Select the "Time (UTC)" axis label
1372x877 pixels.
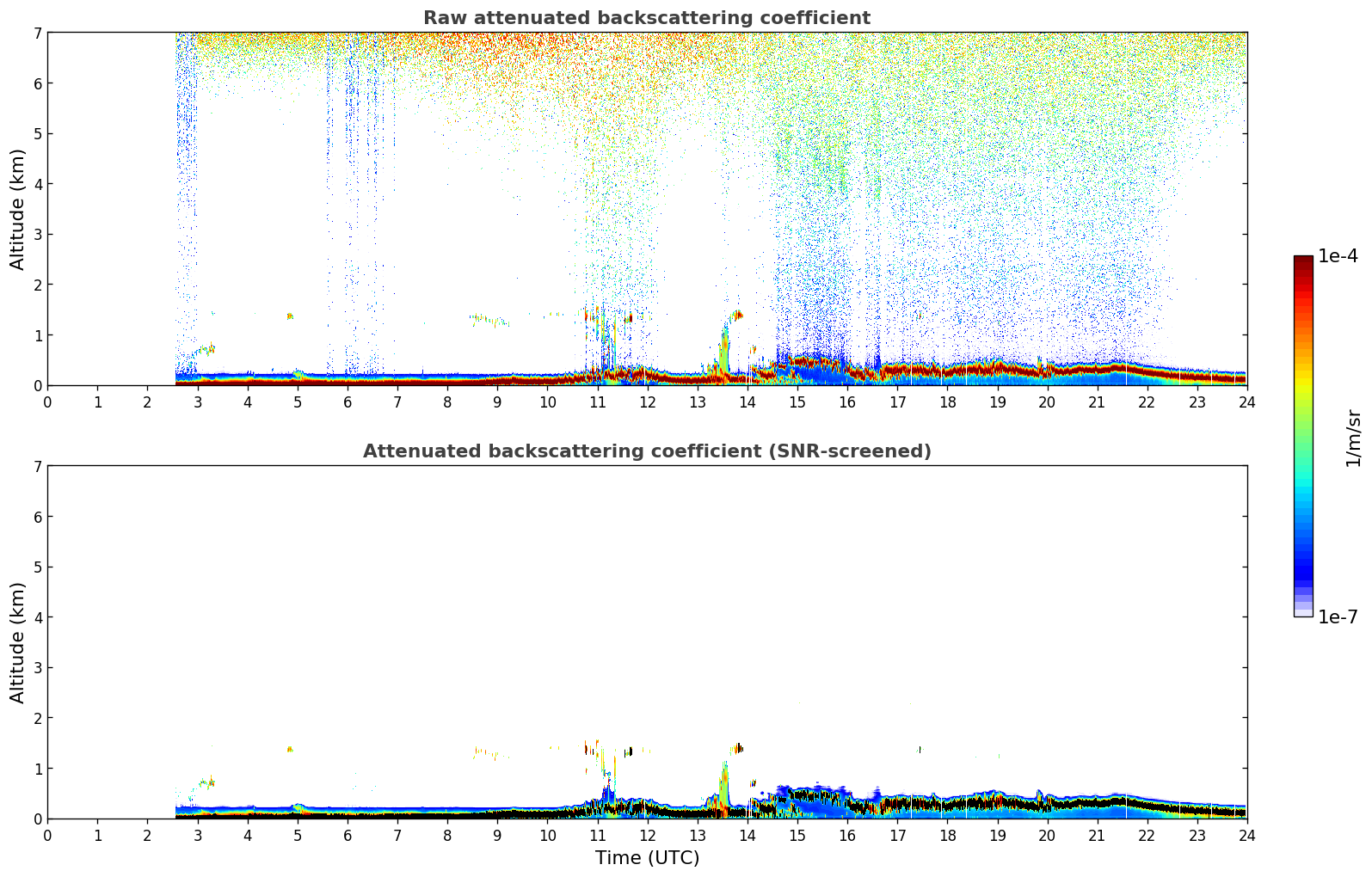pos(647,858)
